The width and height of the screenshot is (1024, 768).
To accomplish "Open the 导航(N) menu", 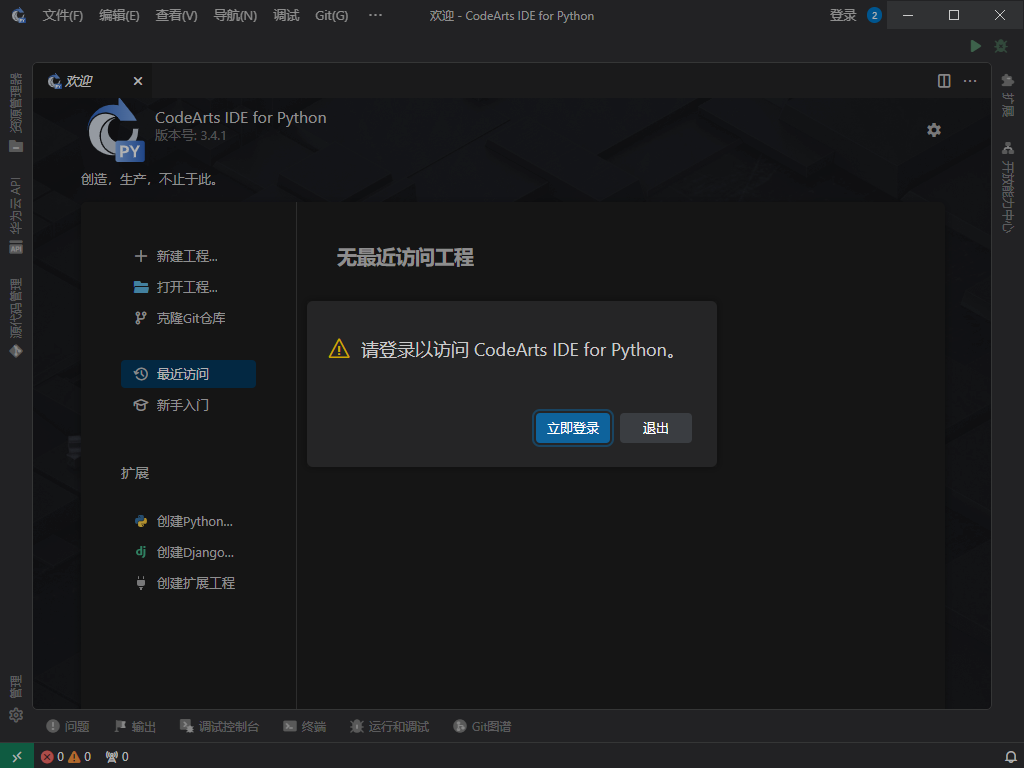I will (x=235, y=15).
